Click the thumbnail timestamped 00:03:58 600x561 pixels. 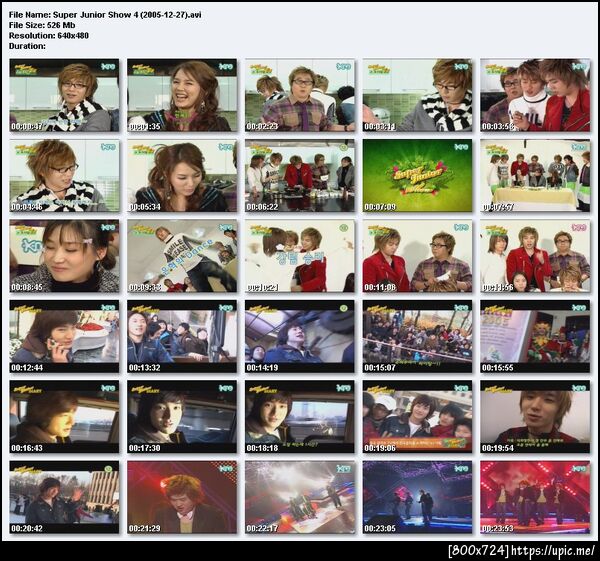tap(535, 95)
